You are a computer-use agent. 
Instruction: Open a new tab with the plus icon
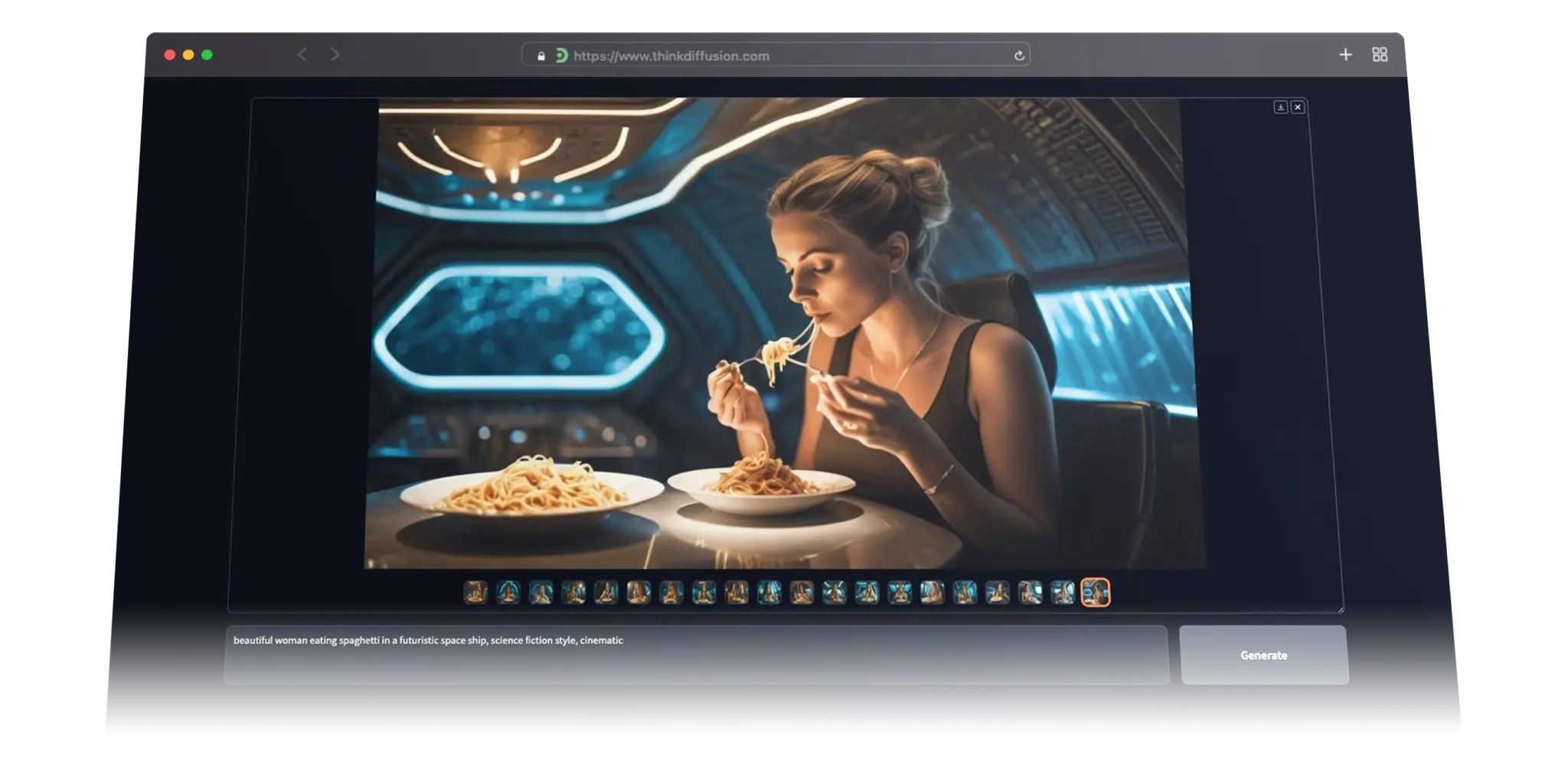pos(1345,54)
